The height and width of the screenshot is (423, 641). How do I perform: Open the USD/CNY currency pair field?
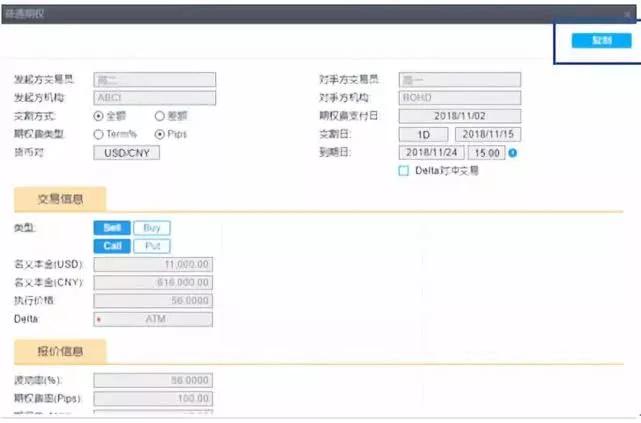coord(126,153)
